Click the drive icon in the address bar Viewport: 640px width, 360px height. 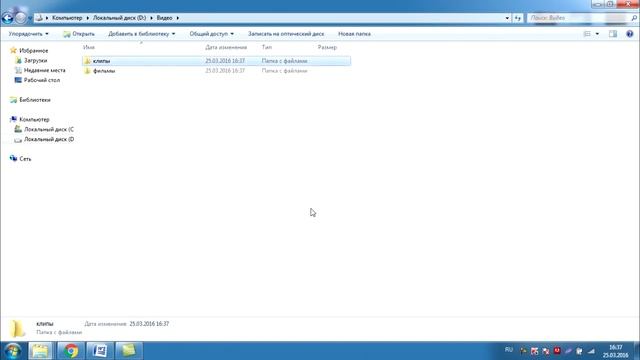click(39, 18)
